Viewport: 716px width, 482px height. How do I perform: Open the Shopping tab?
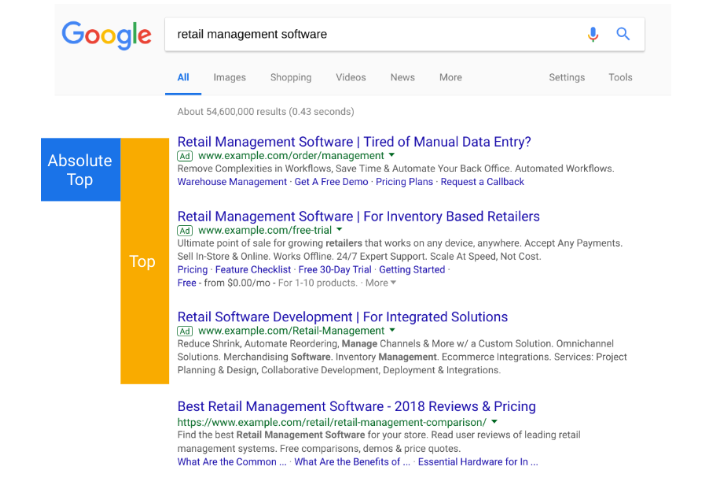291,78
